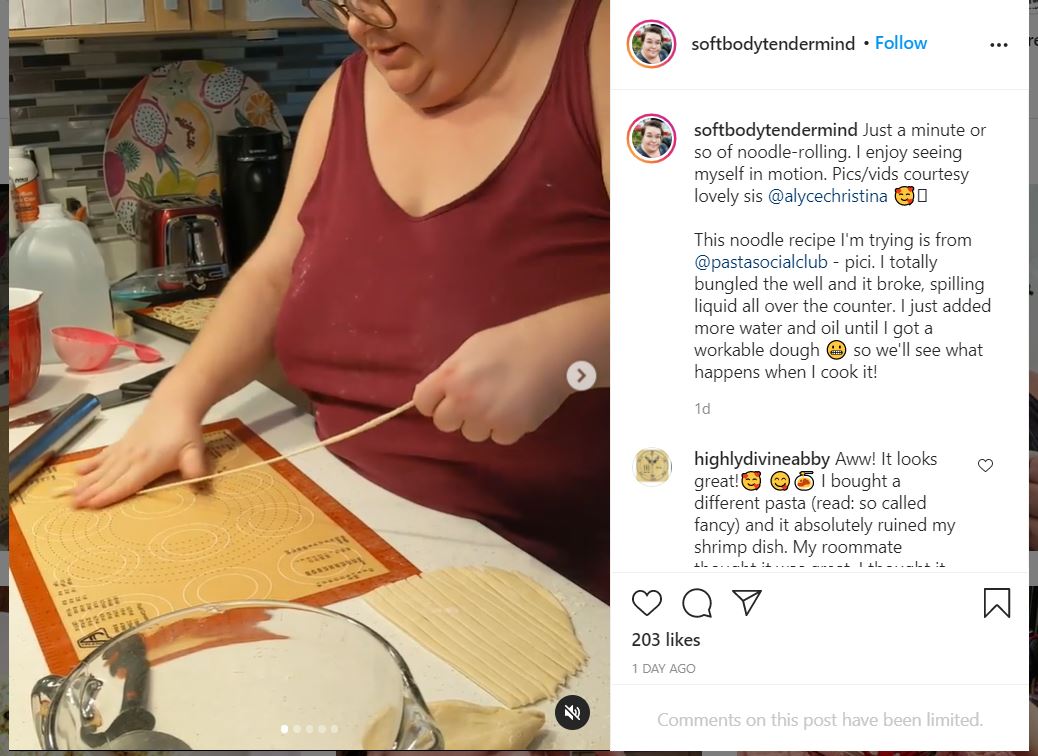
Task: Like highlydivineabby's comment heart
Action: [985, 465]
